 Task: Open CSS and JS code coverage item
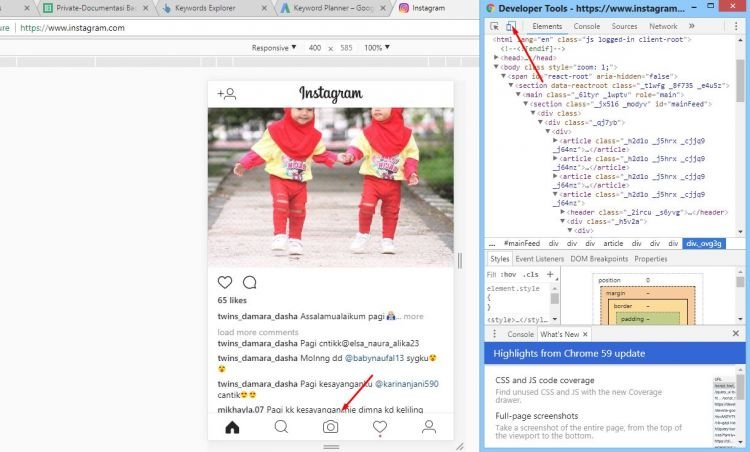click(x=545, y=380)
